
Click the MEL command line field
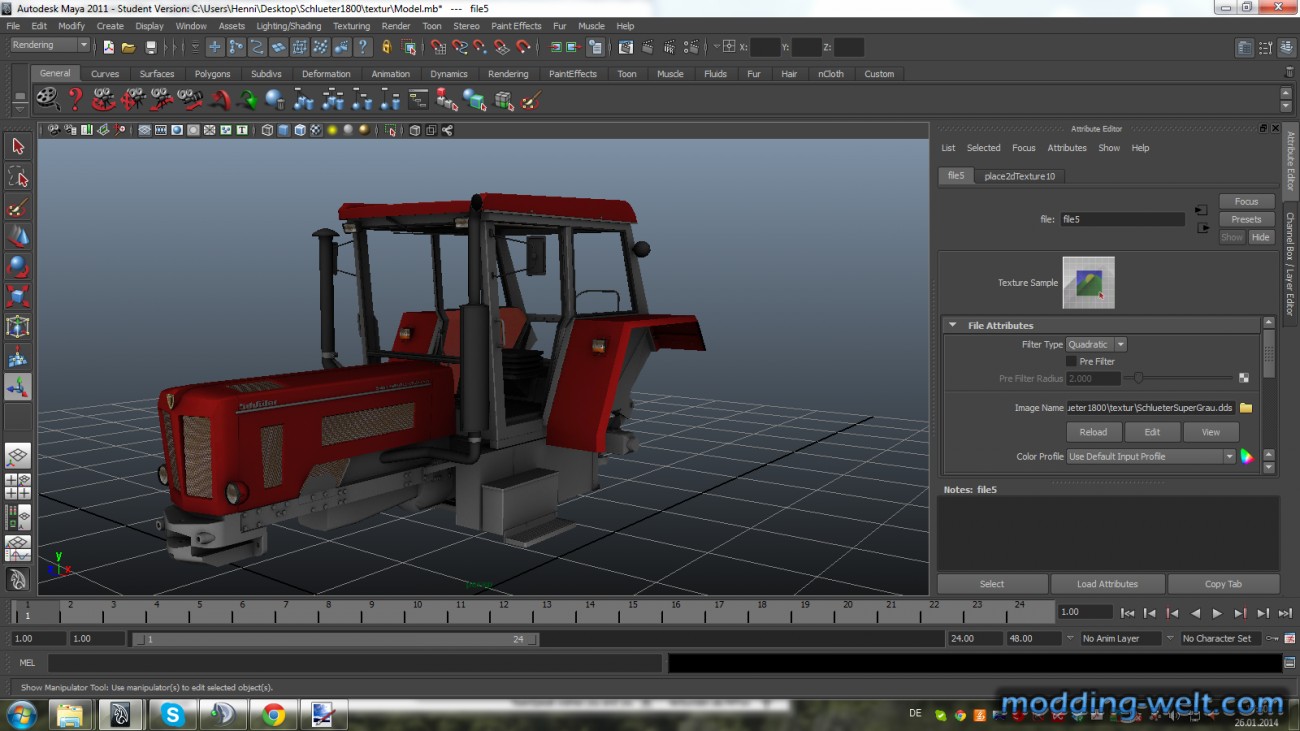point(355,662)
